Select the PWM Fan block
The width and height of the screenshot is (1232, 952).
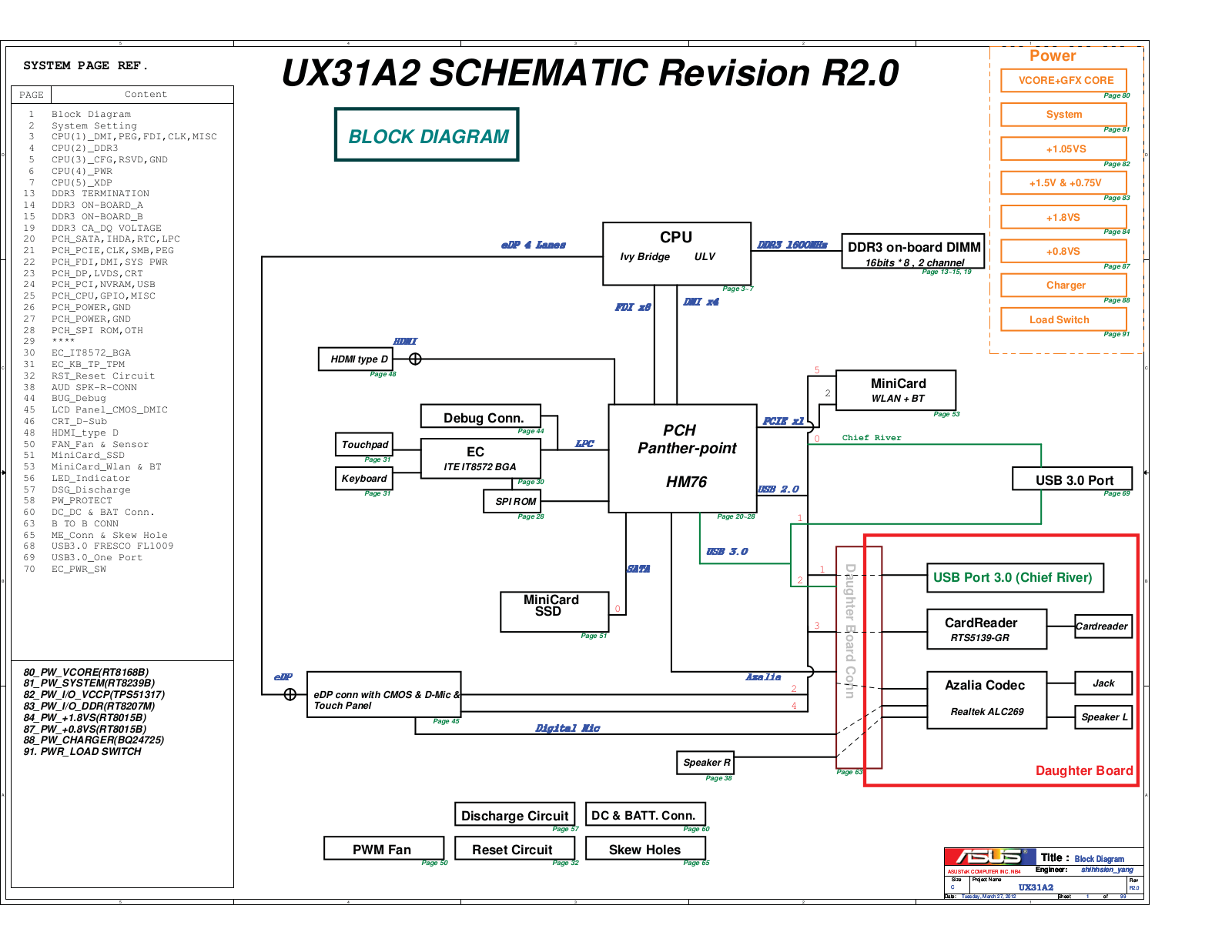(383, 848)
